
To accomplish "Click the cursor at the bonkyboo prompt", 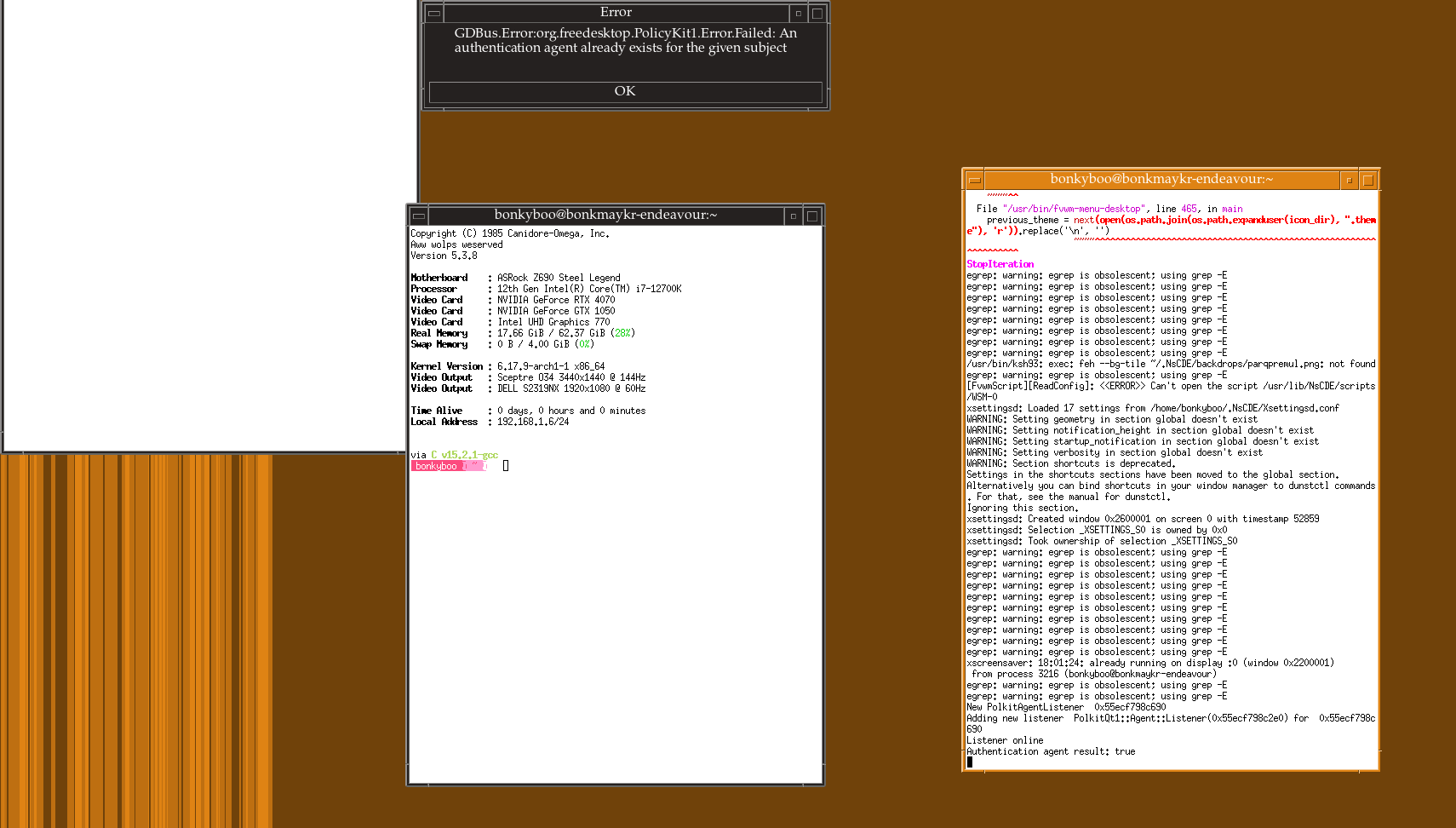I will [506, 466].
